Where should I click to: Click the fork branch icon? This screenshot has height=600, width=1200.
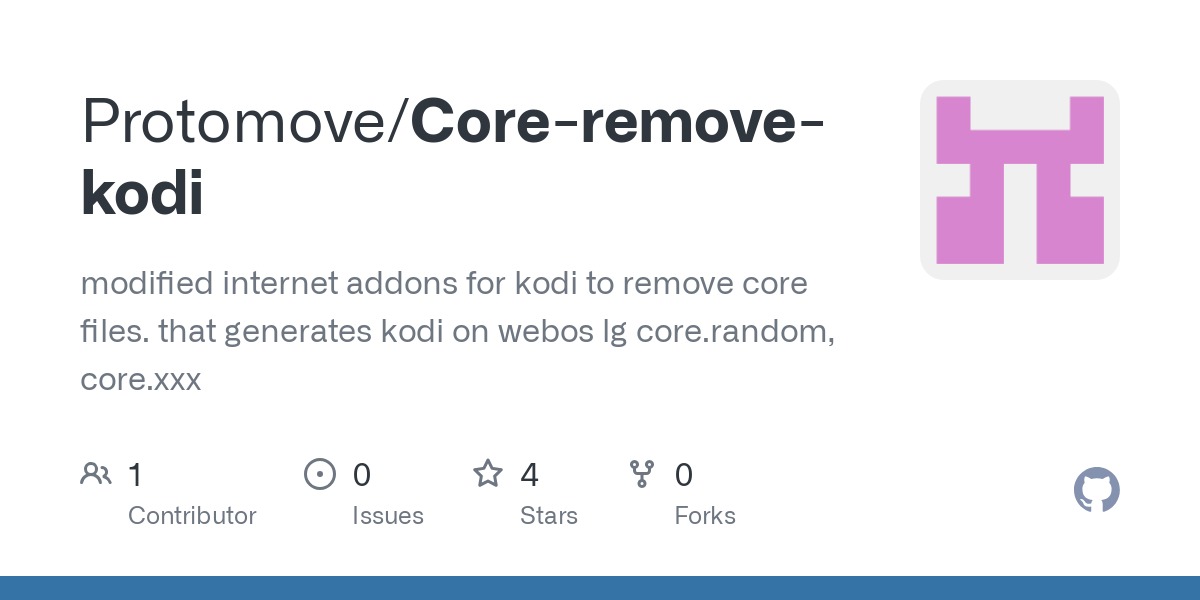(x=642, y=474)
